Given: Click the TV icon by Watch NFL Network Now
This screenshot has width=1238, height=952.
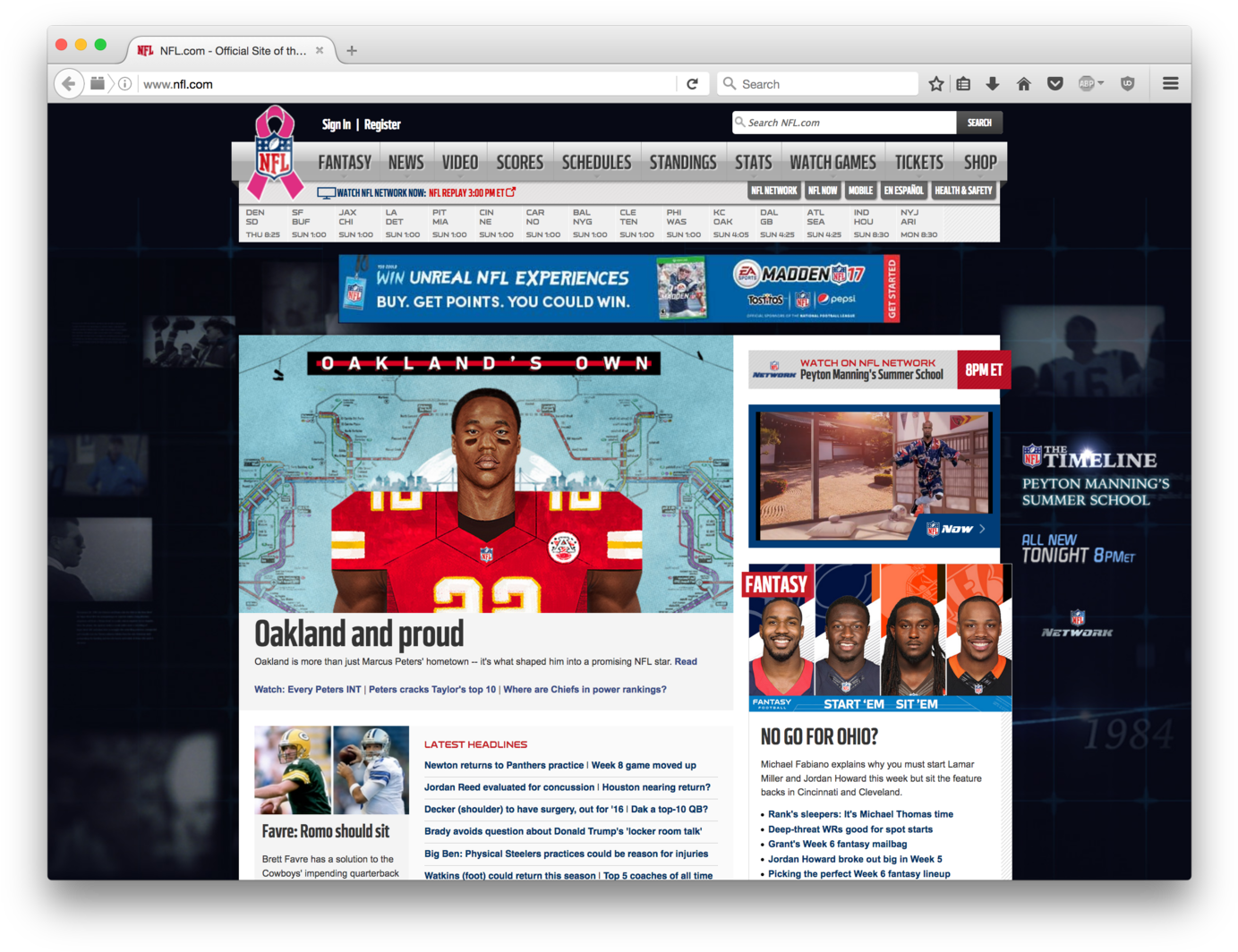Looking at the screenshot, I should (326, 193).
